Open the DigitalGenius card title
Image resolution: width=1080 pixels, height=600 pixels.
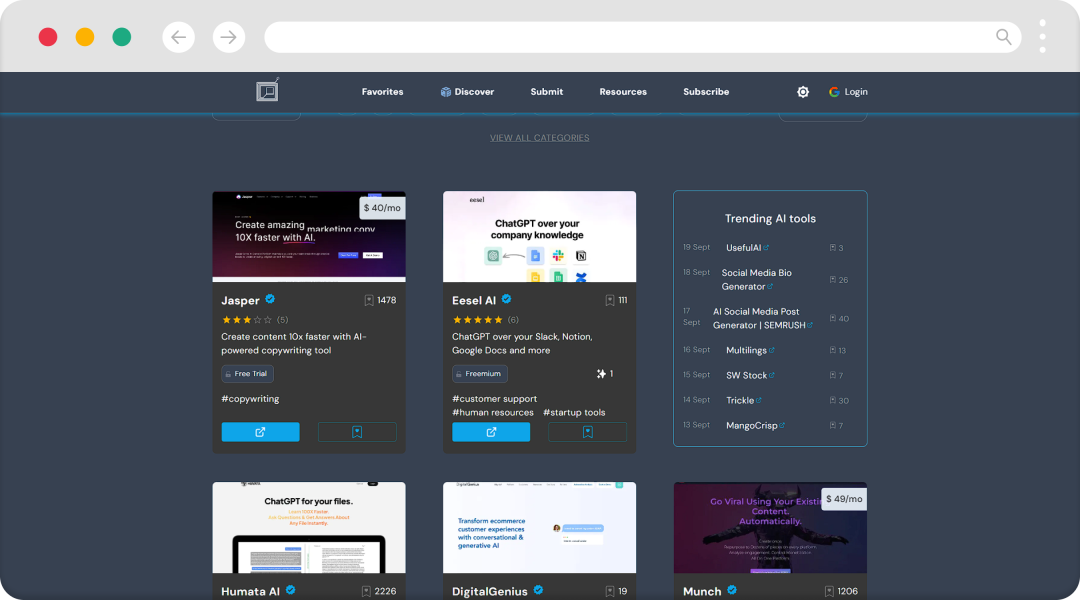(490, 591)
